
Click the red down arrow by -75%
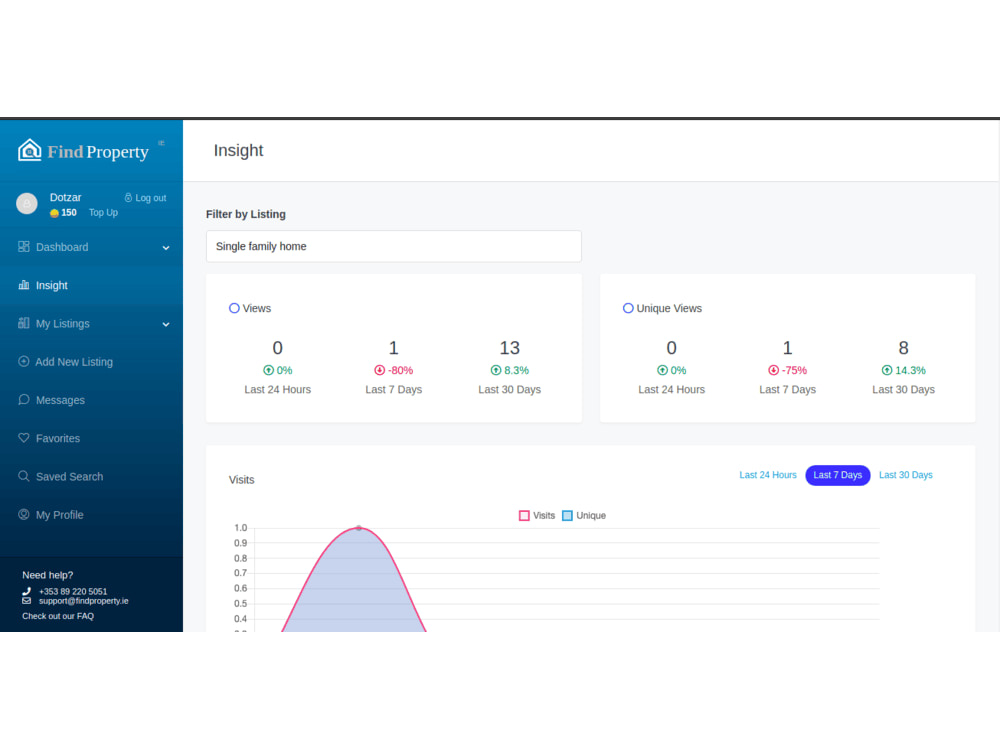[774, 370]
